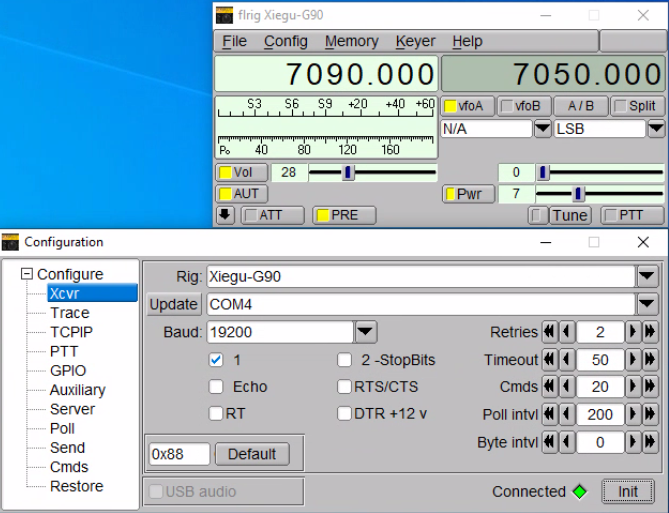This screenshot has height=513, width=669.
Task: Increase Retries by one step
Action: [633, 332]
